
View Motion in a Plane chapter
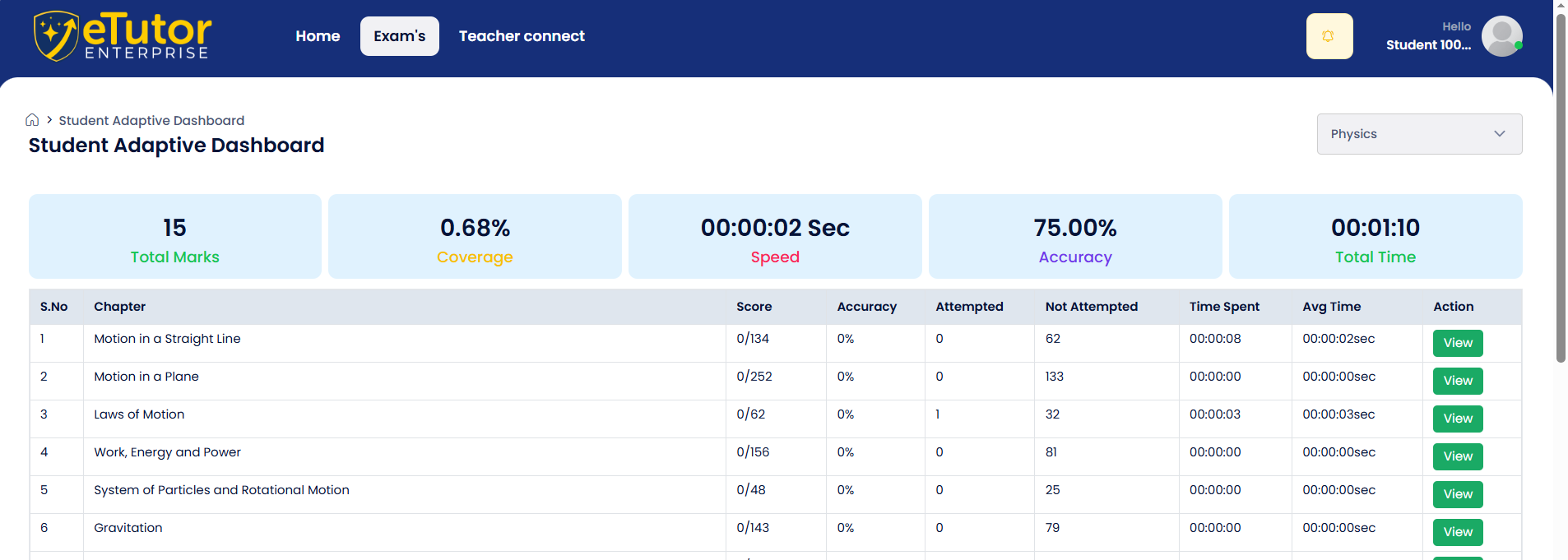[x=1458, y=381]
